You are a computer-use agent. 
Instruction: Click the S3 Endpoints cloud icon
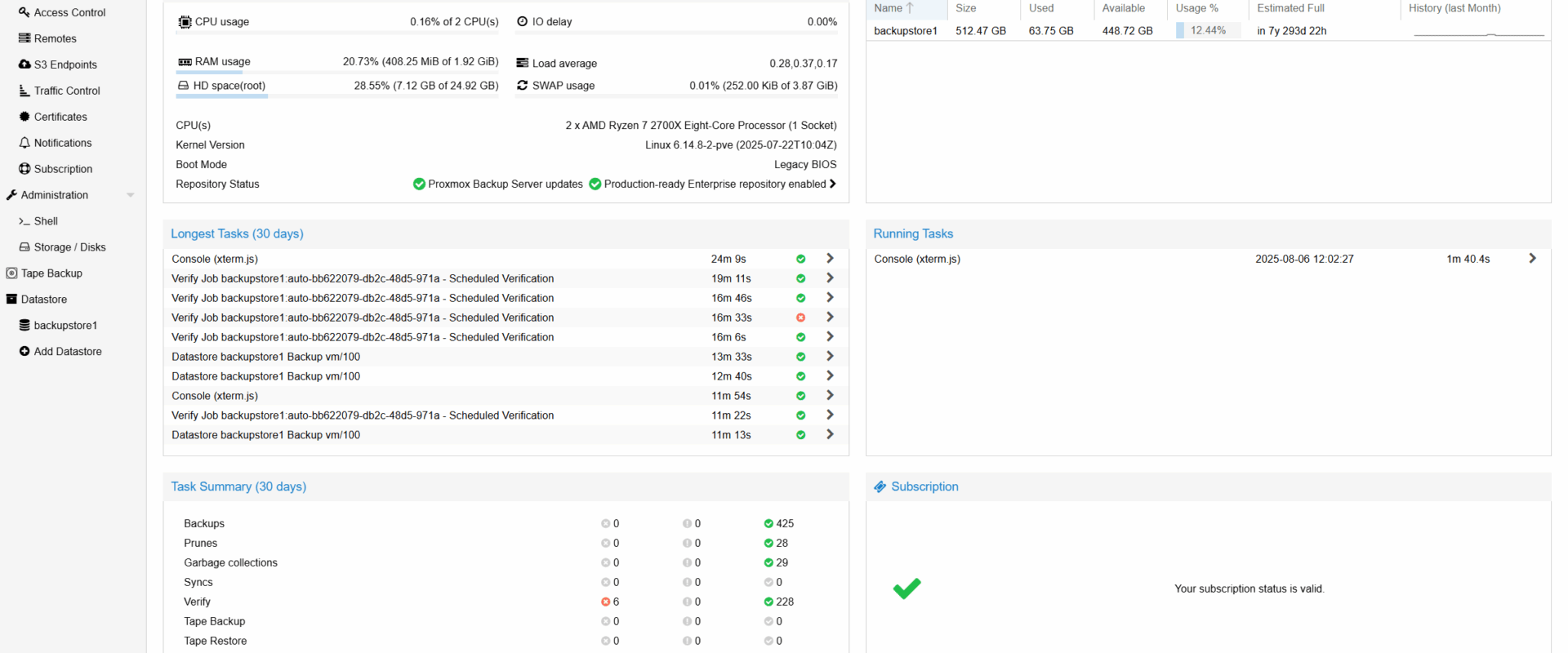coord(24,64)
